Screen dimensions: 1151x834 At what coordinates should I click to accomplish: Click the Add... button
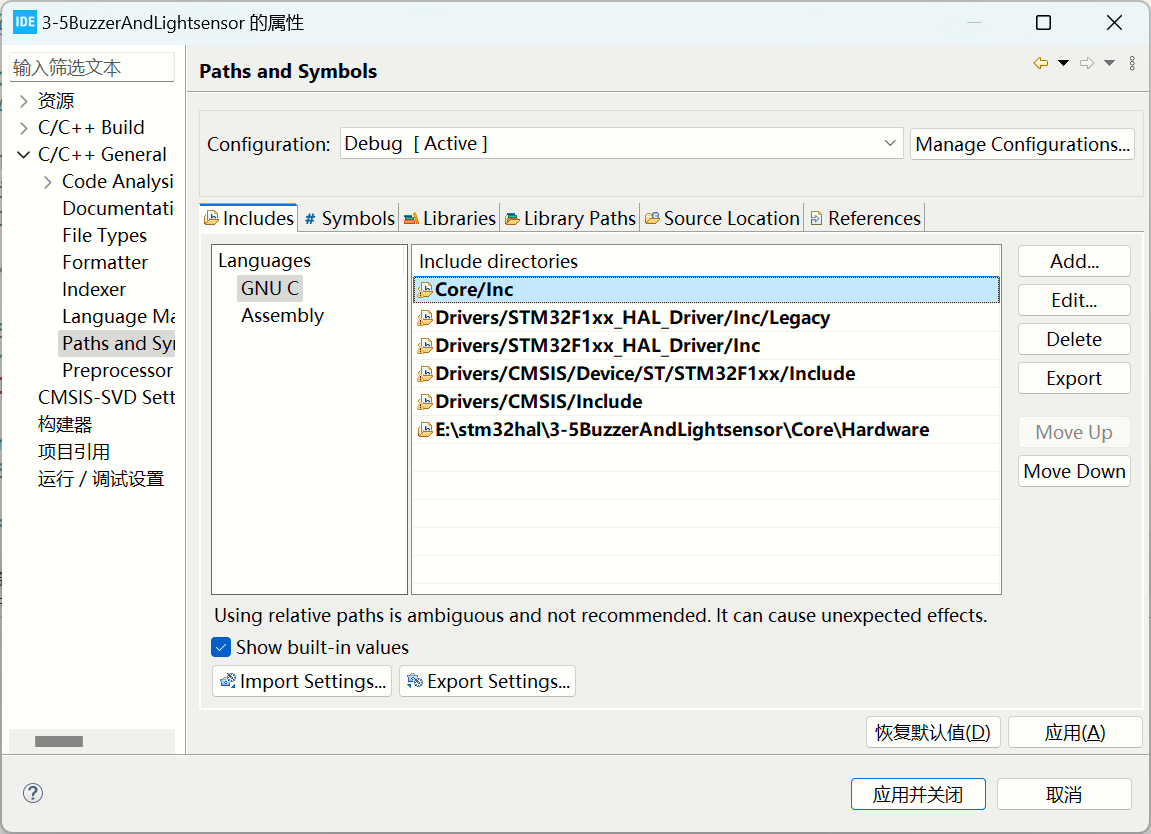pyautogui.click(x=1074, y=262)
